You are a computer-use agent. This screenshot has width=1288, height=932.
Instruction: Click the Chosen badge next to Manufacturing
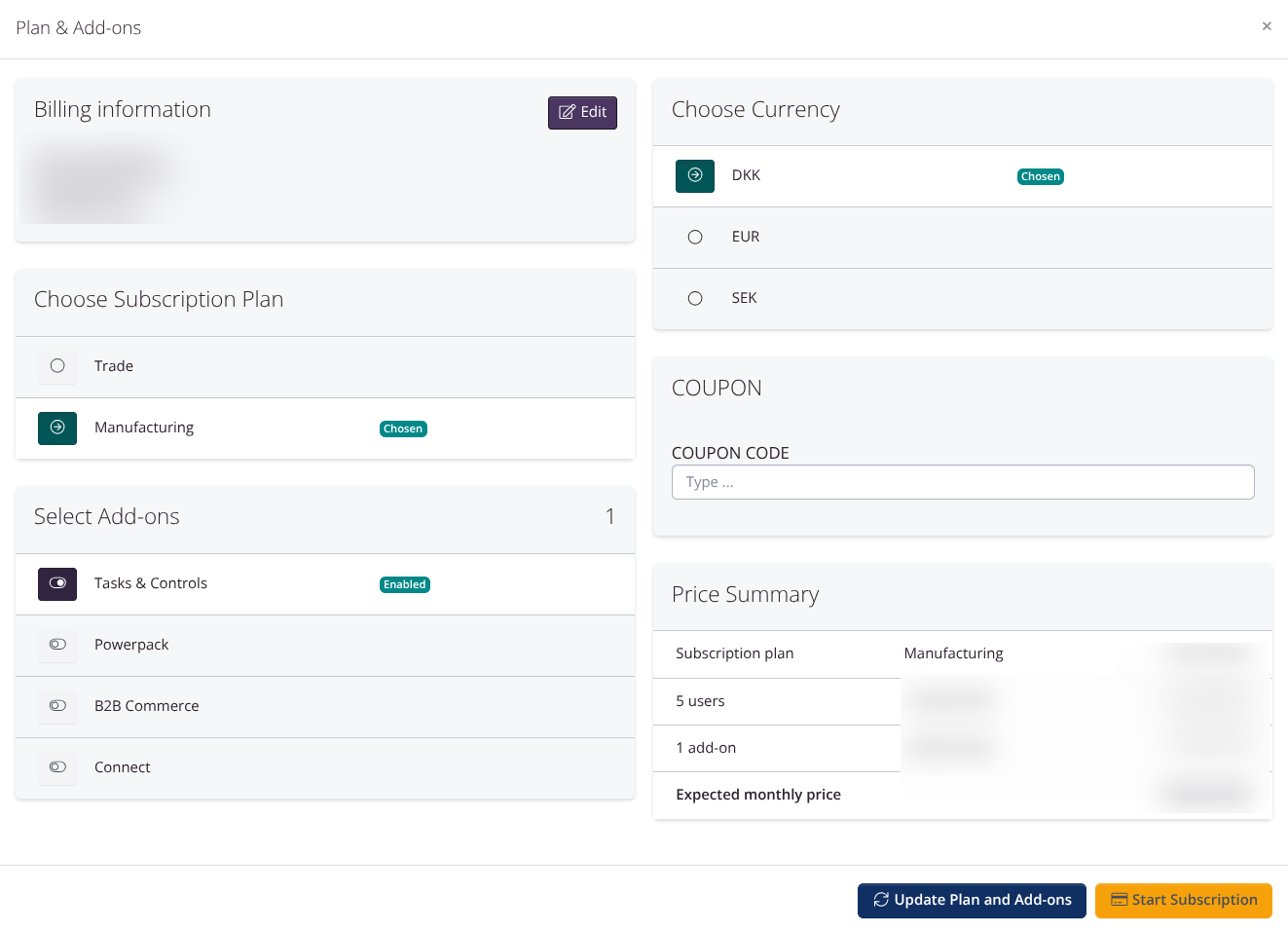click(403, 429)
